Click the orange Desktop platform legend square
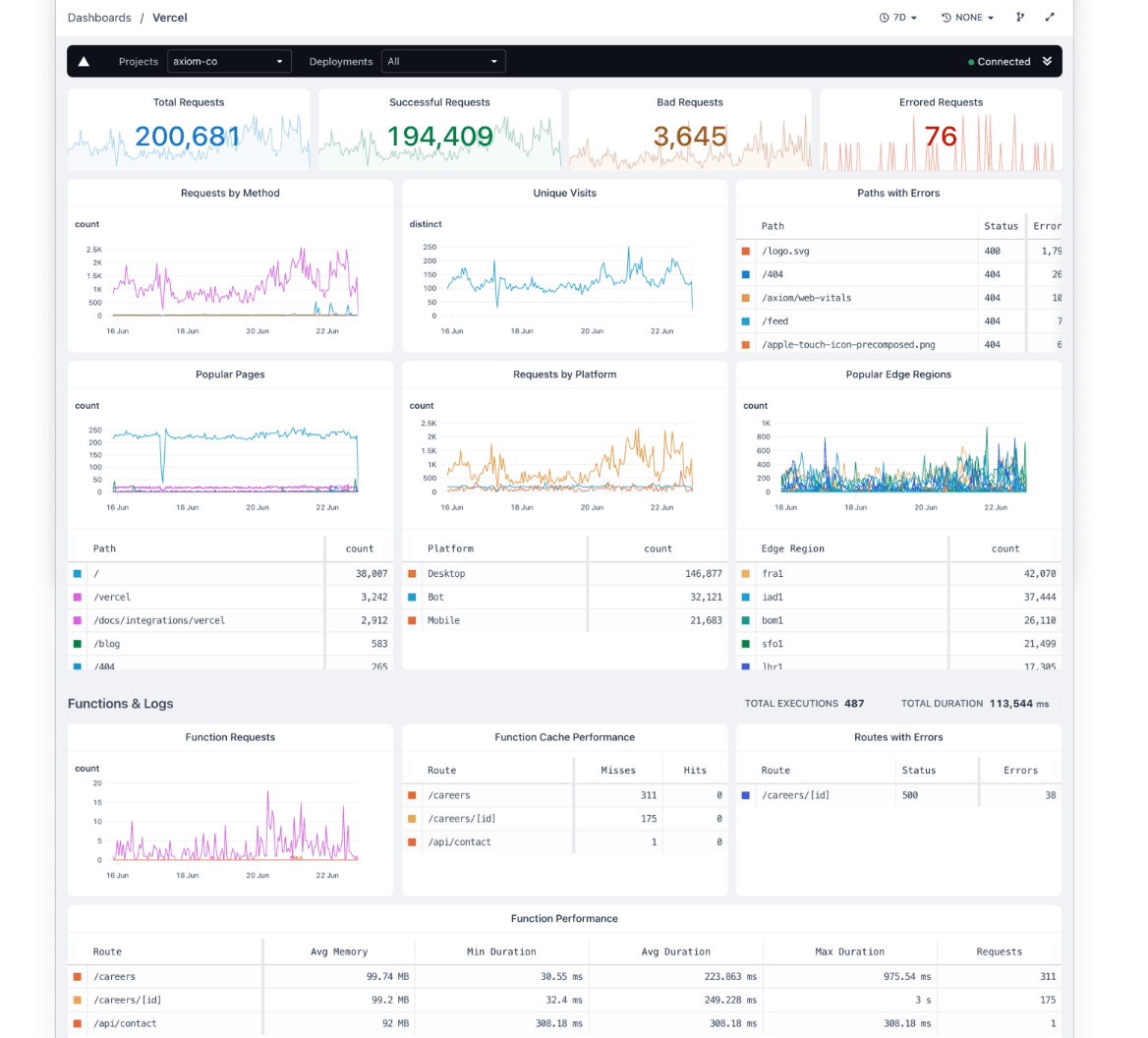1148x1038 pixels. point(412,573)
